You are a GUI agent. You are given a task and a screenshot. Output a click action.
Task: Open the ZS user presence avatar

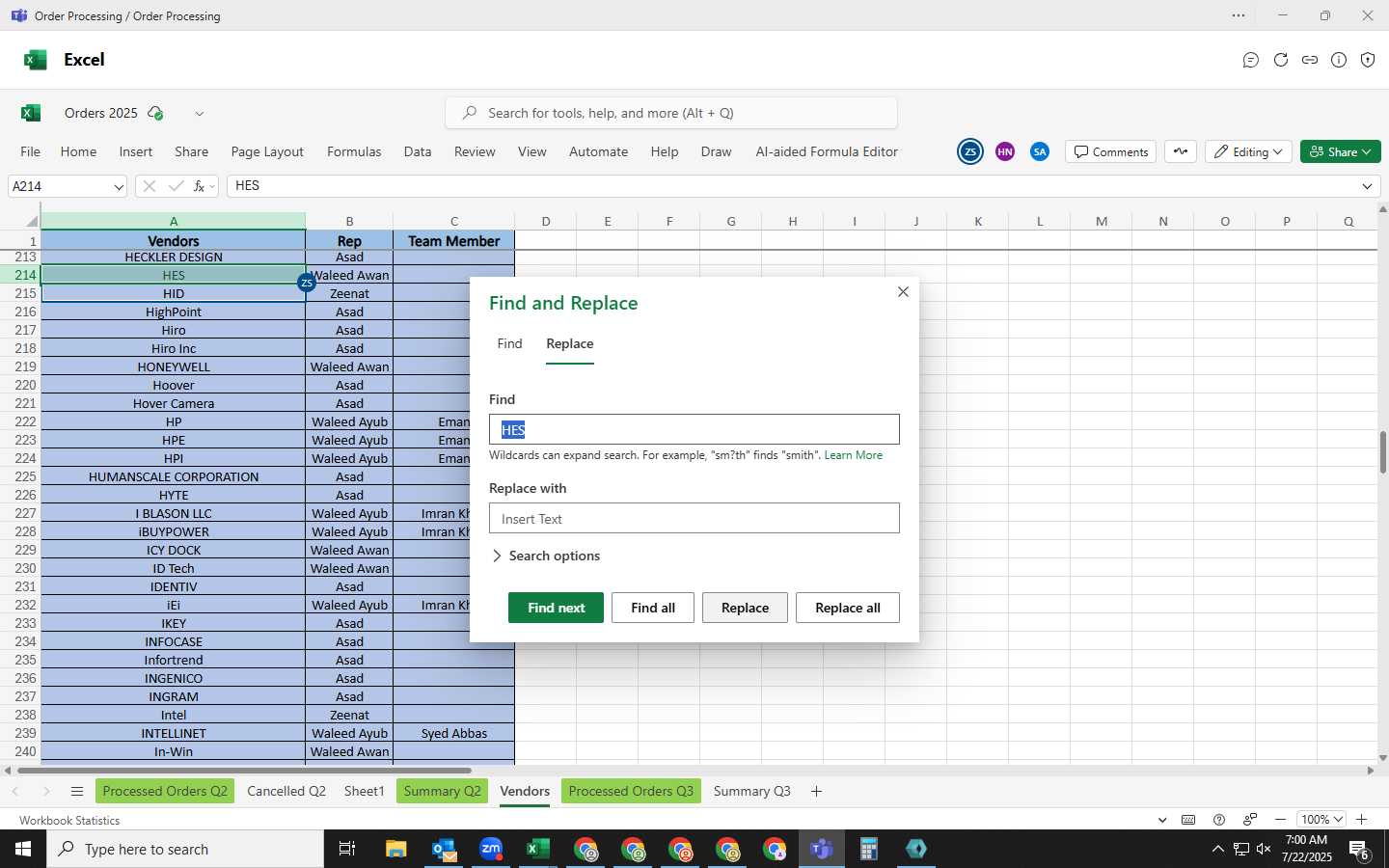(970, 151)
